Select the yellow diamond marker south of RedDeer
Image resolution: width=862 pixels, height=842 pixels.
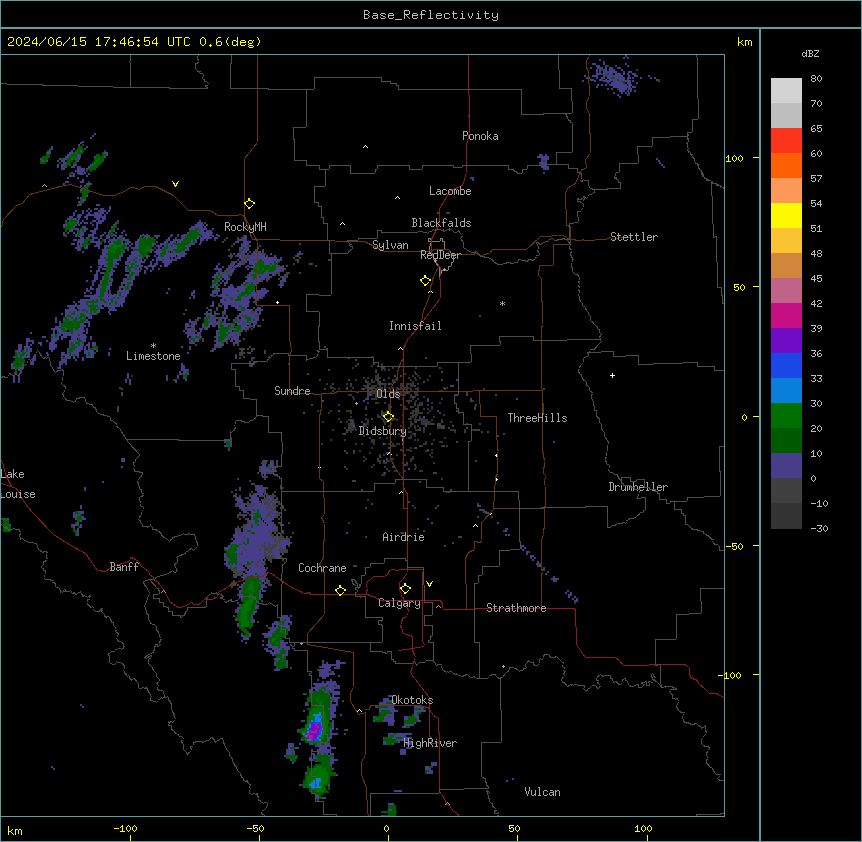coord(426,281)
